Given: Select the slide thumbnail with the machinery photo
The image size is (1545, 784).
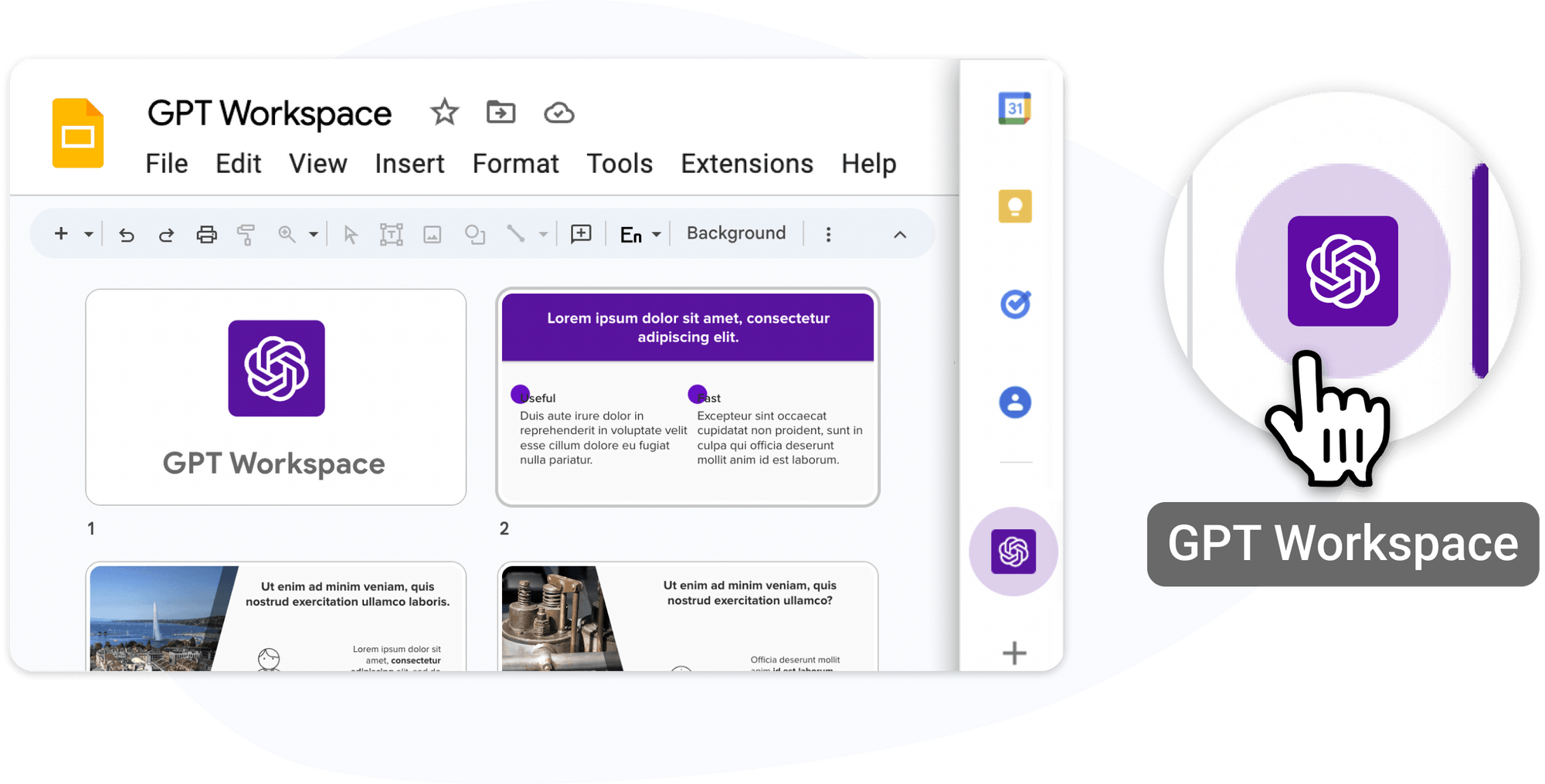Looking at the screenshot, I should tap(688, 616).
